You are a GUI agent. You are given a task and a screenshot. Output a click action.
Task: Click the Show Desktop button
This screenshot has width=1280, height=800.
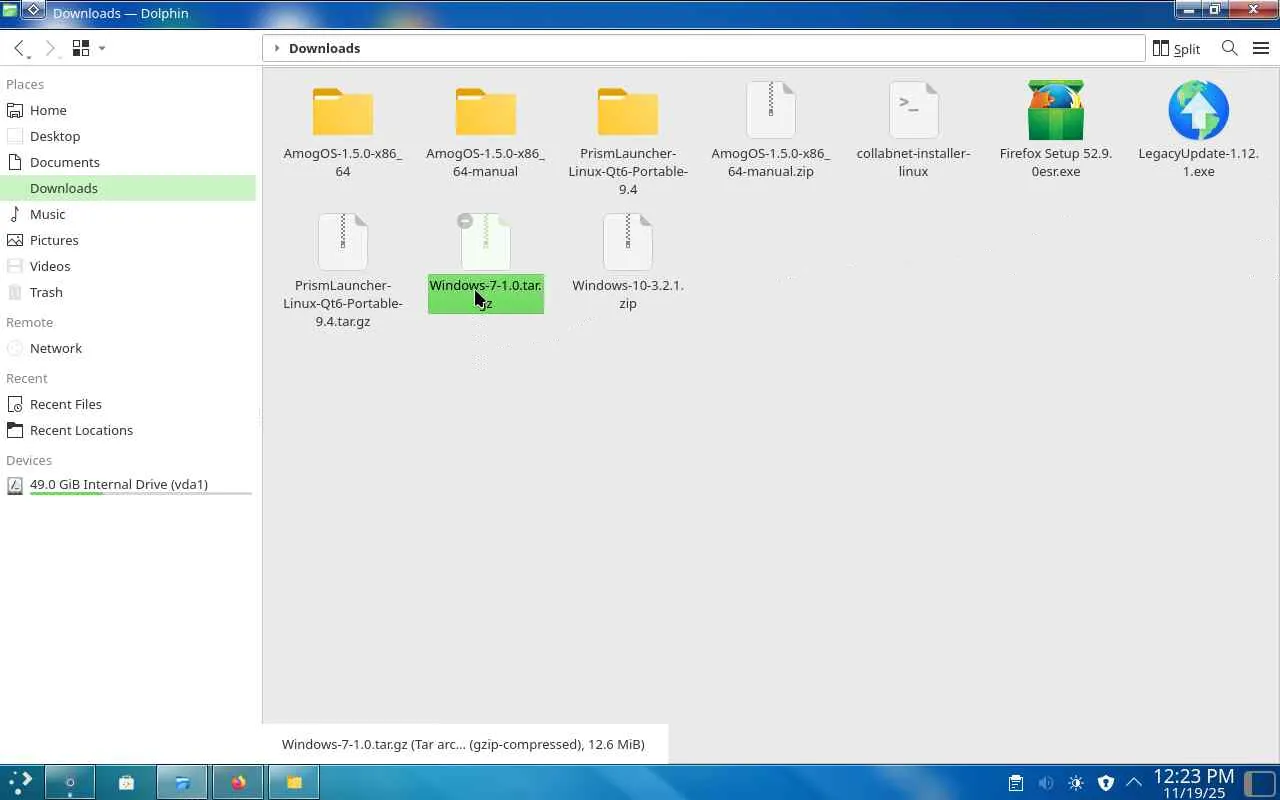[x=1261, y=783]
